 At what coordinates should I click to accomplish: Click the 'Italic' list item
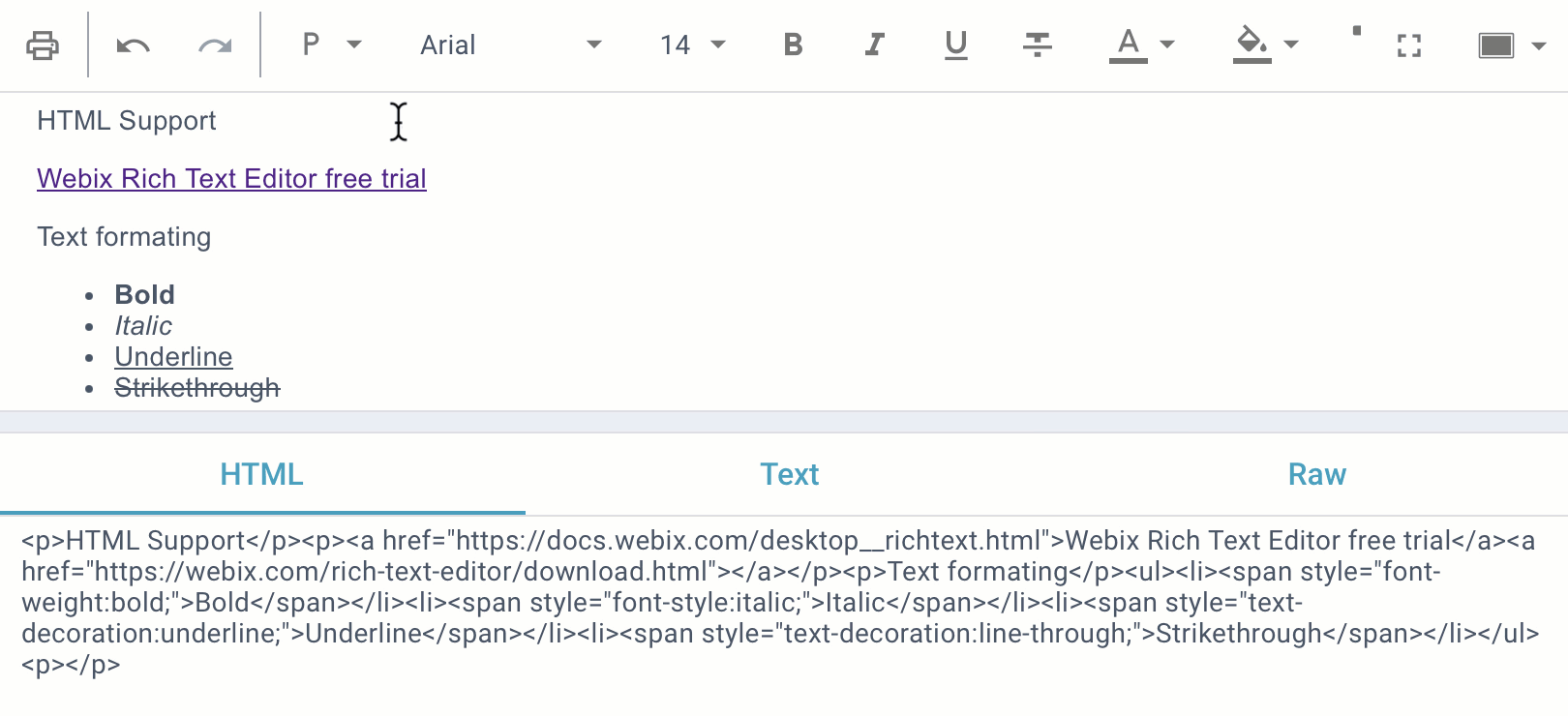[x=143, y=326]
